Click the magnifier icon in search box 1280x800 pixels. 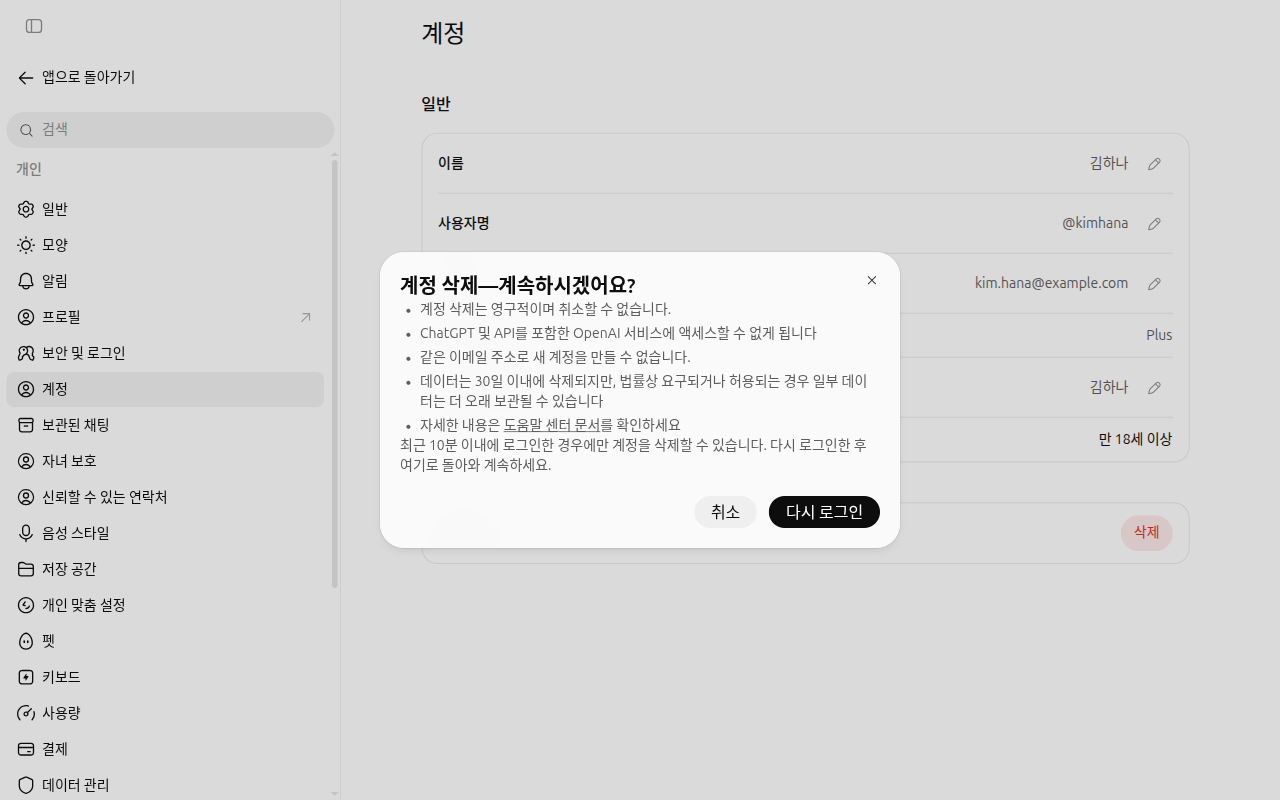[27, 130]
